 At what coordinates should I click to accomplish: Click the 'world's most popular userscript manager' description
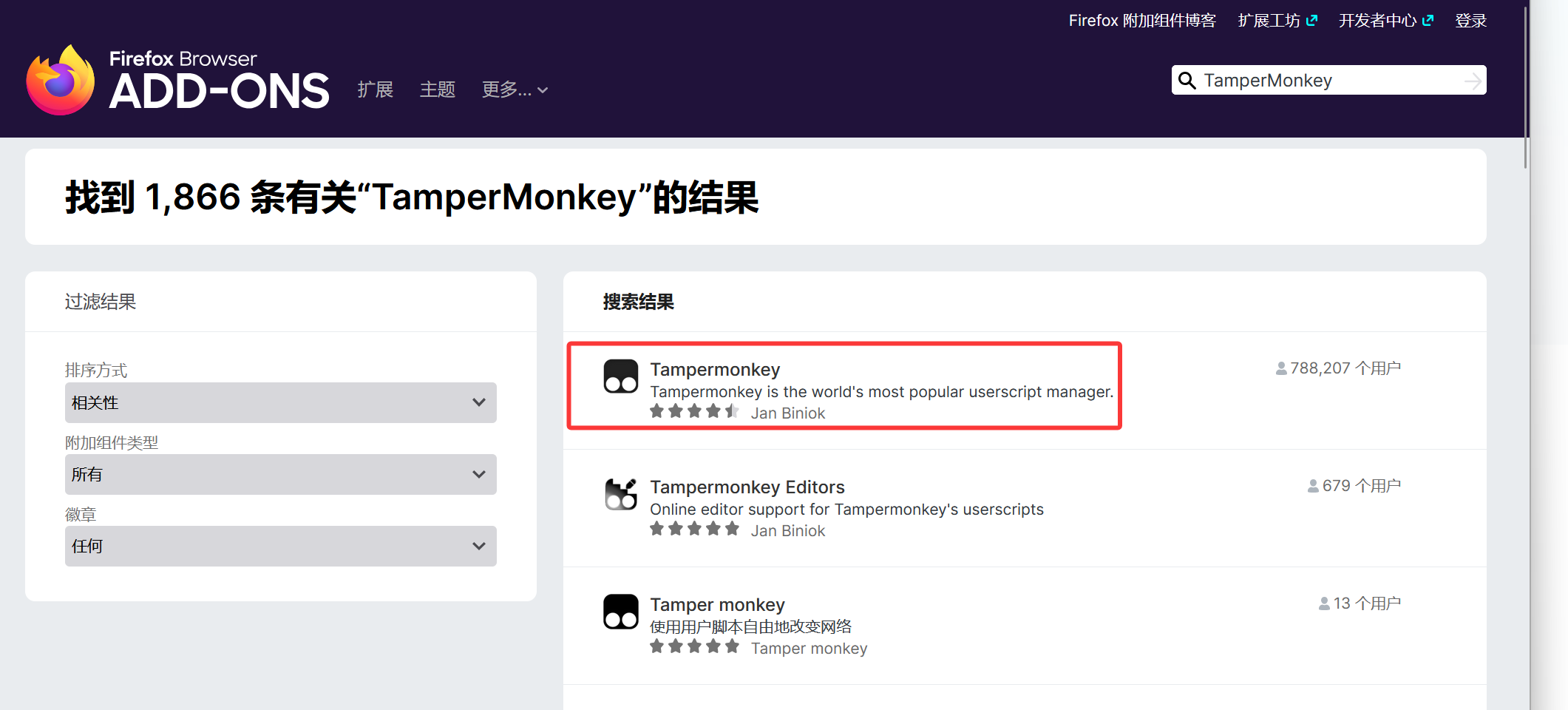click(882, 391)
